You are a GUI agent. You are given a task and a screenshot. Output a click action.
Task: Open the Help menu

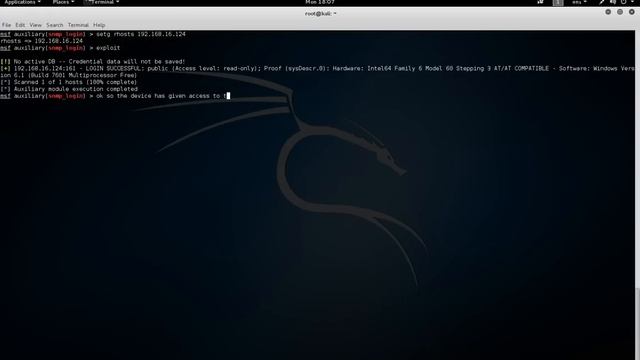point(99,25)
